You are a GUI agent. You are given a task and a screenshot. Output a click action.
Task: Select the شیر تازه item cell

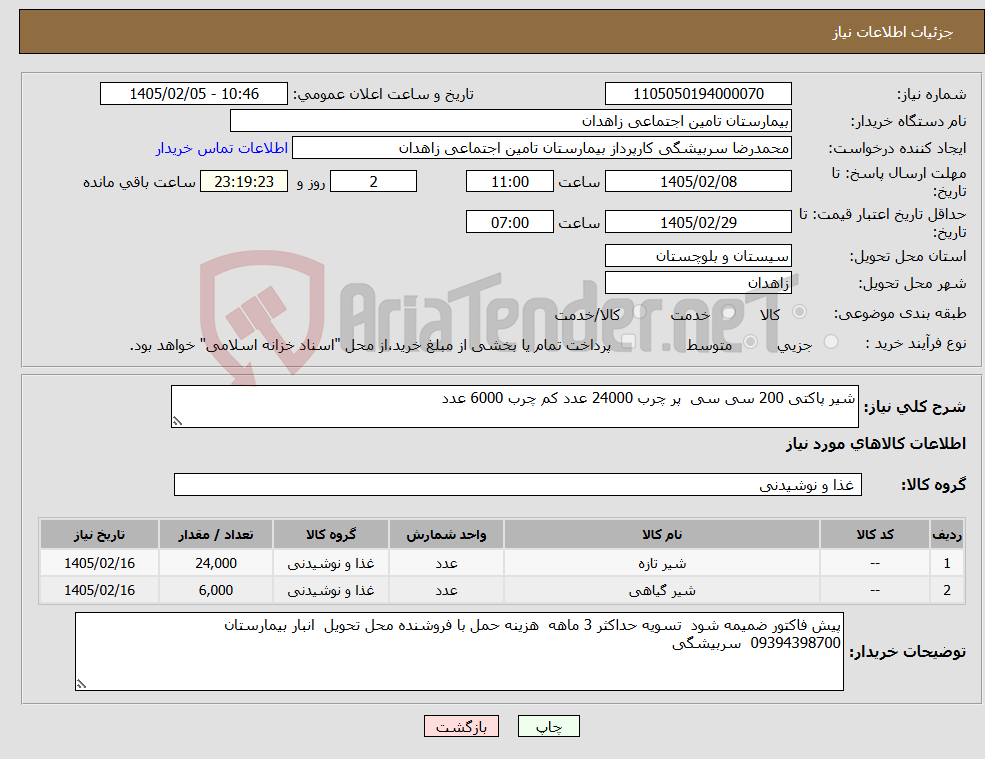click(x=661, y=563)
